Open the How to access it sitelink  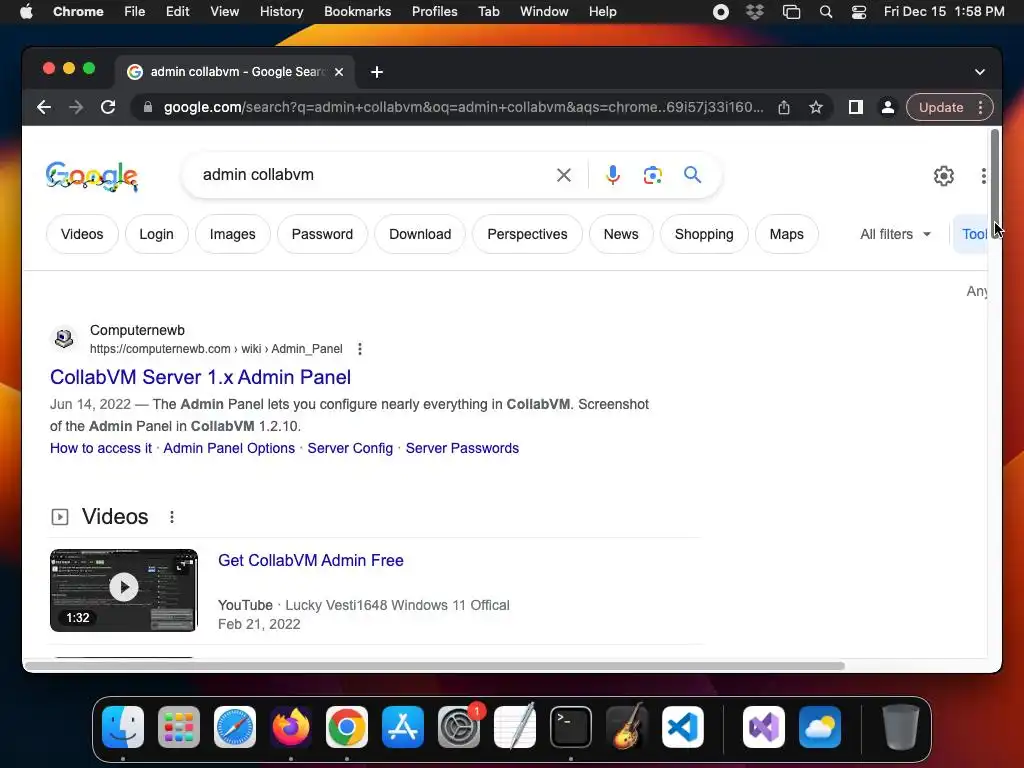(101, 448)
